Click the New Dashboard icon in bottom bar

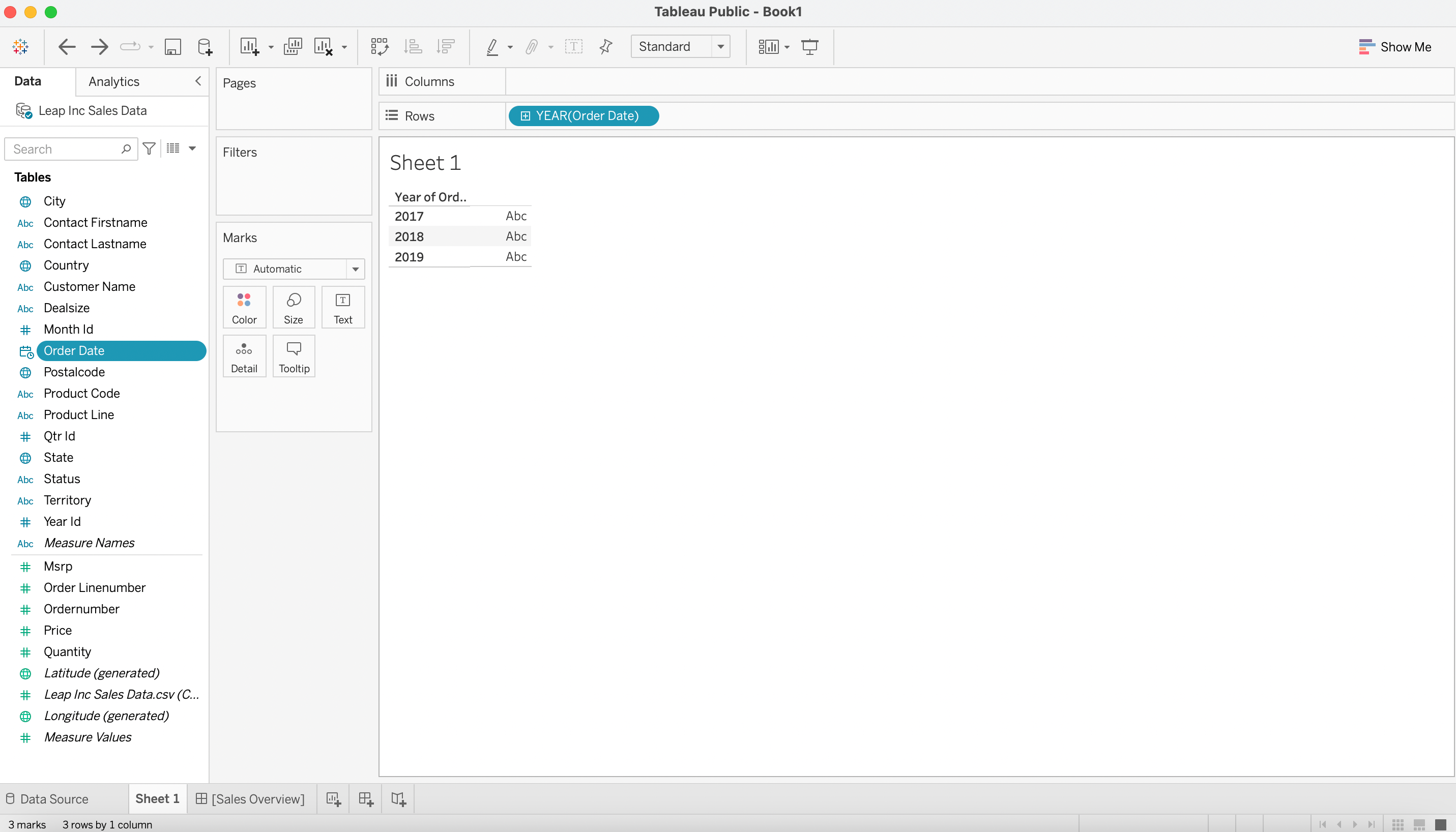tap(366, 799)
